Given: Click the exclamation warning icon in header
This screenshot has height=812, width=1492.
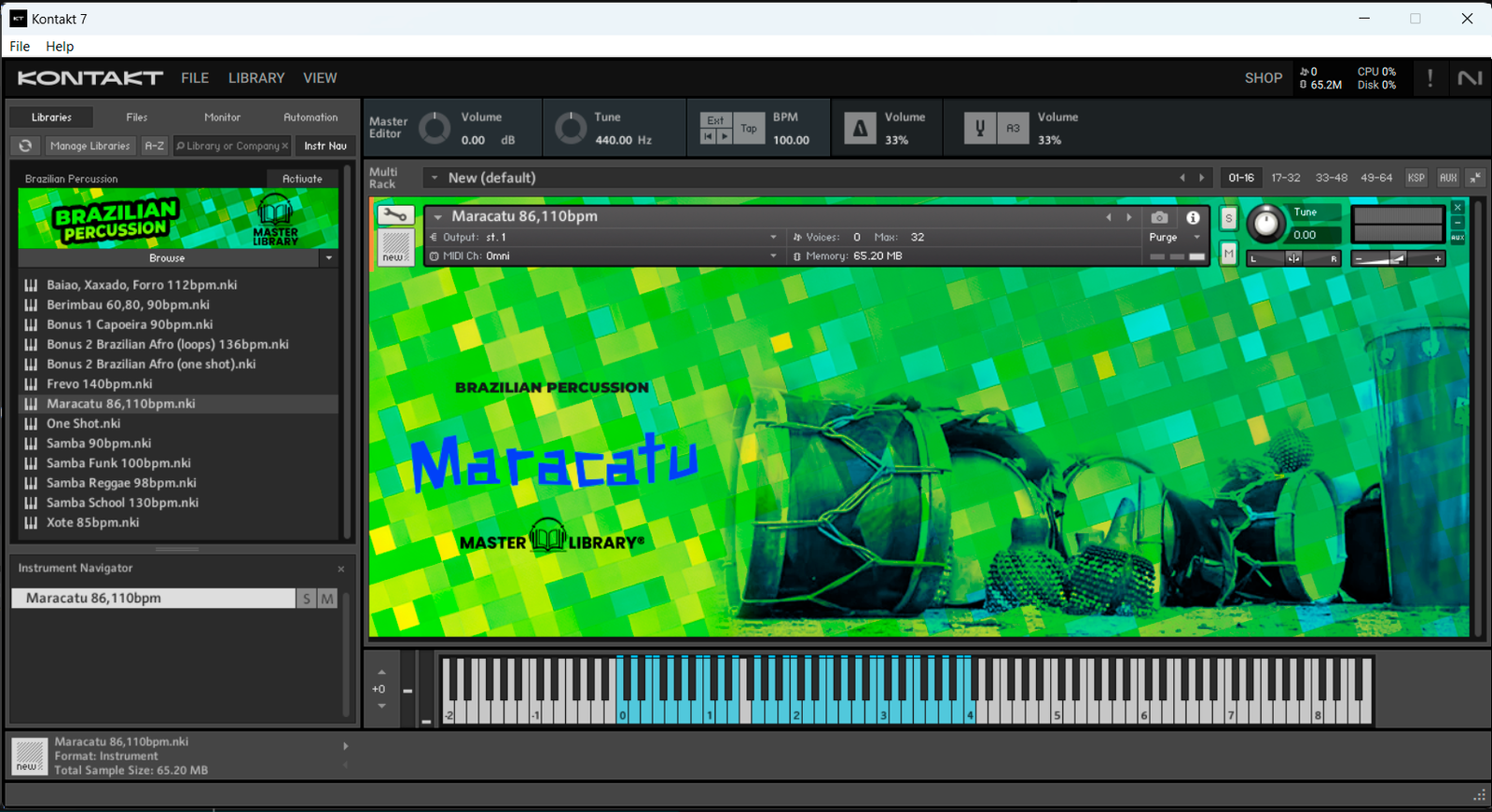Looking at the screenshot, I should click(1430, 78).
